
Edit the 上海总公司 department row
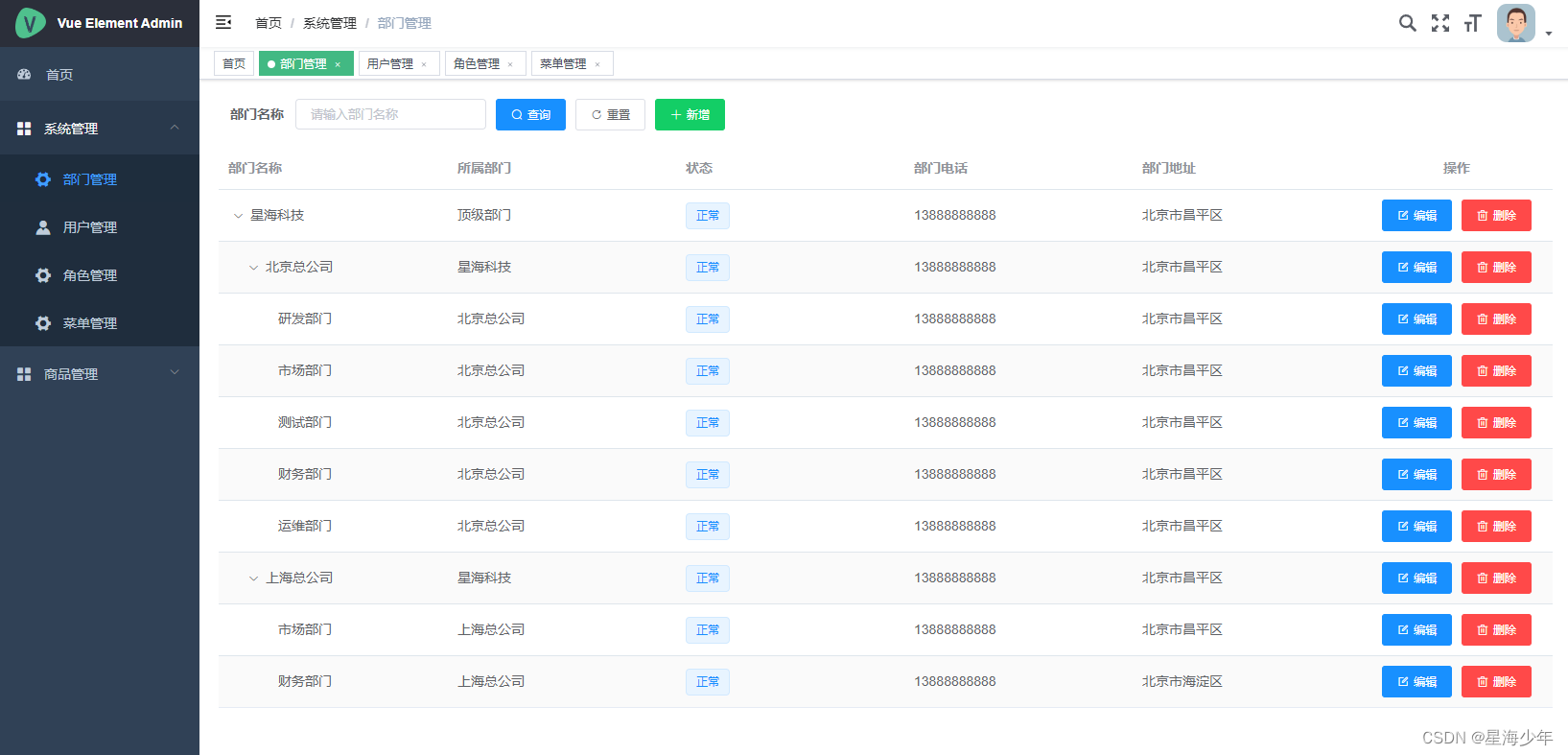[x=1416, y=578]
